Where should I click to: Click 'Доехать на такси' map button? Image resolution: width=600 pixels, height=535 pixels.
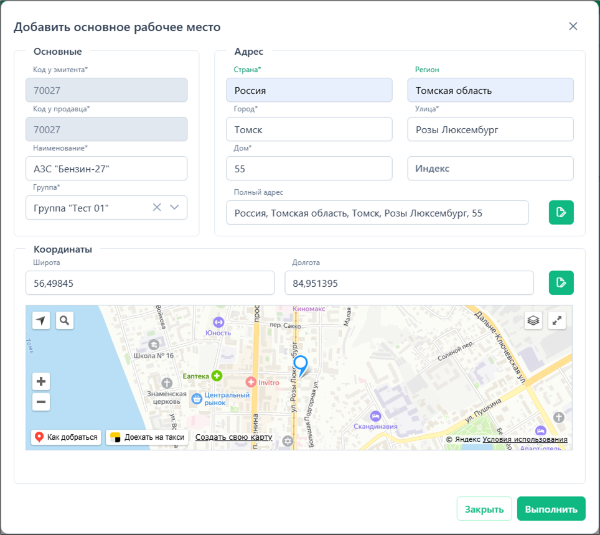point(147,437)
